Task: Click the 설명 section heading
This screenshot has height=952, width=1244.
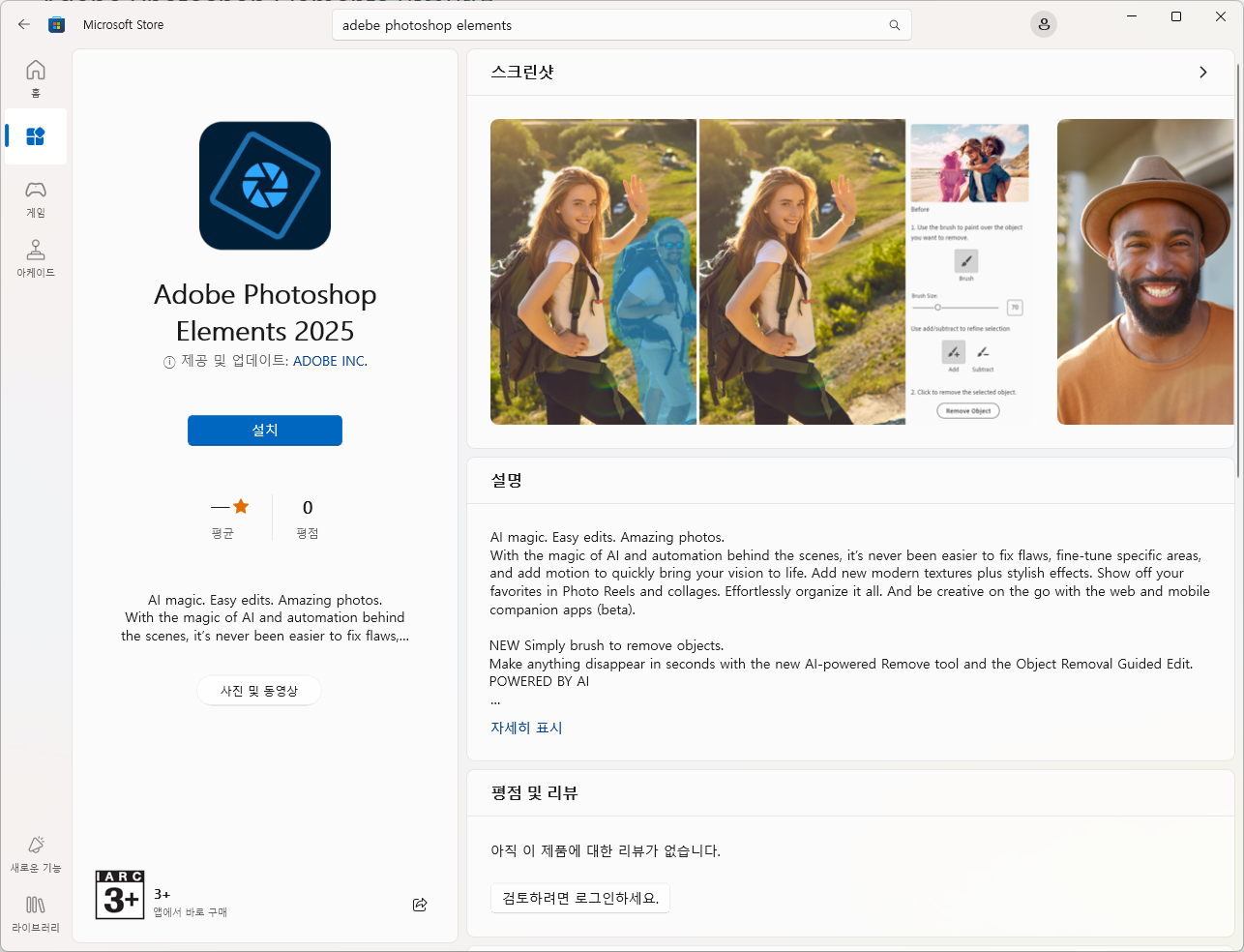Action: point(507,480)
